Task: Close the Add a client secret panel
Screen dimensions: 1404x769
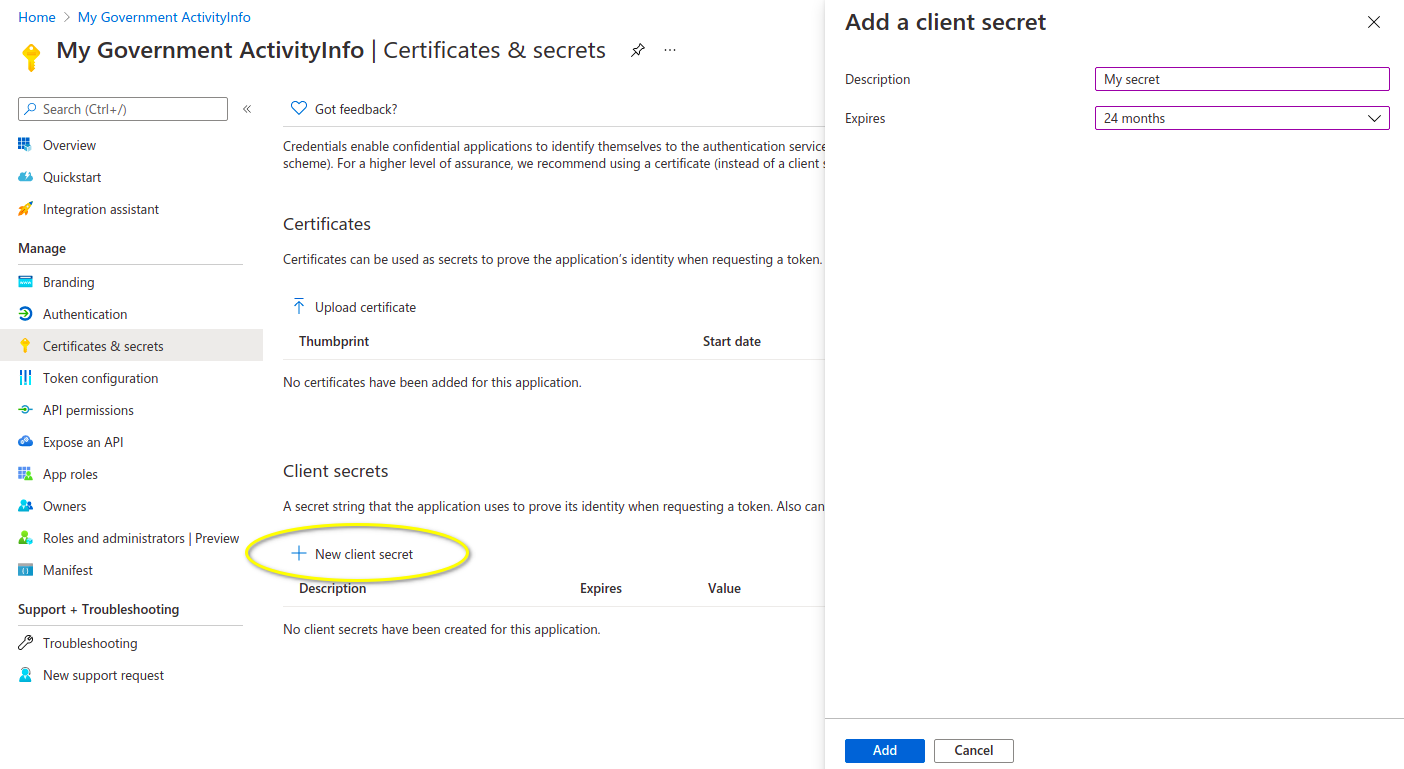Action: (x=1374, y=22)
